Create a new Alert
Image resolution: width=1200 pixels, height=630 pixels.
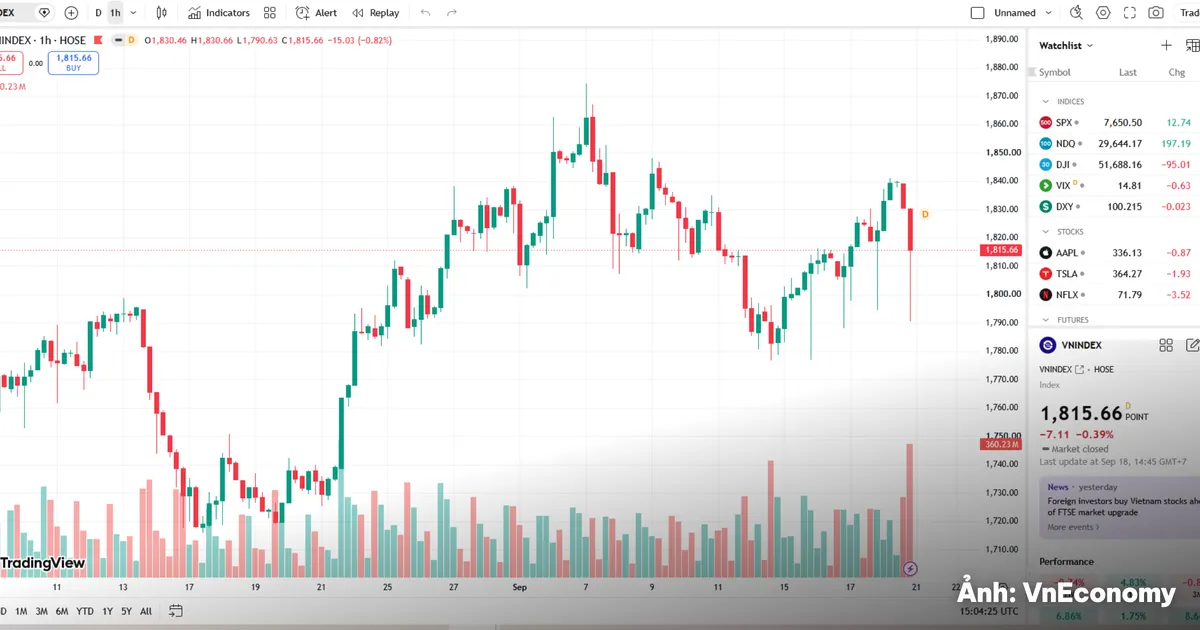point(316,13)
